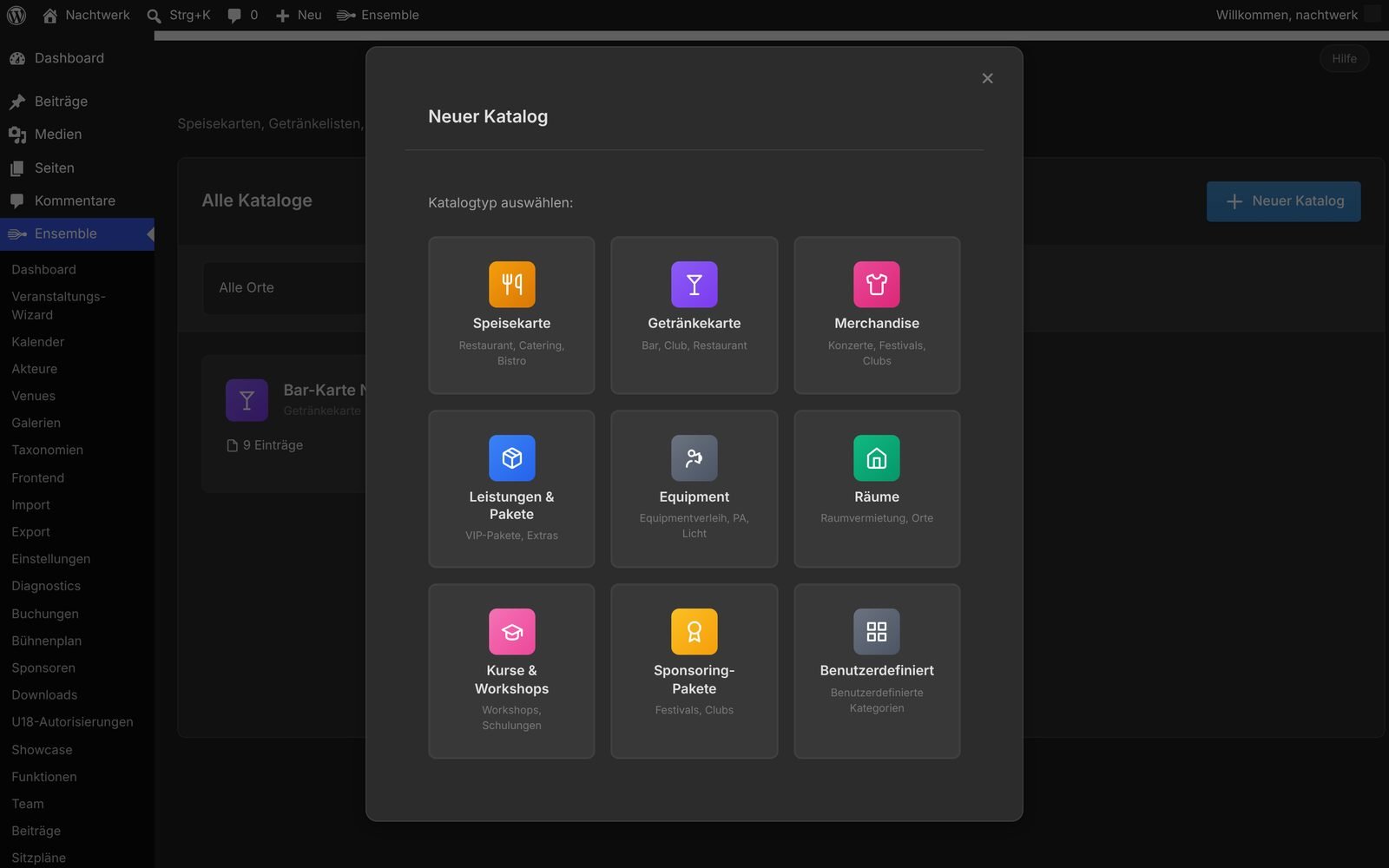
Task: Select the Räume house icon
Action: pyautogui.click(x=876, y=457)
